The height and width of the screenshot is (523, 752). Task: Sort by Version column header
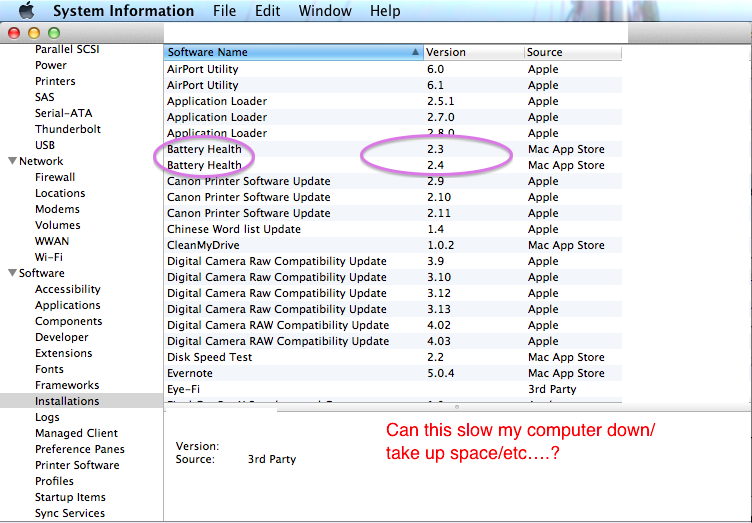click(473, 52)
